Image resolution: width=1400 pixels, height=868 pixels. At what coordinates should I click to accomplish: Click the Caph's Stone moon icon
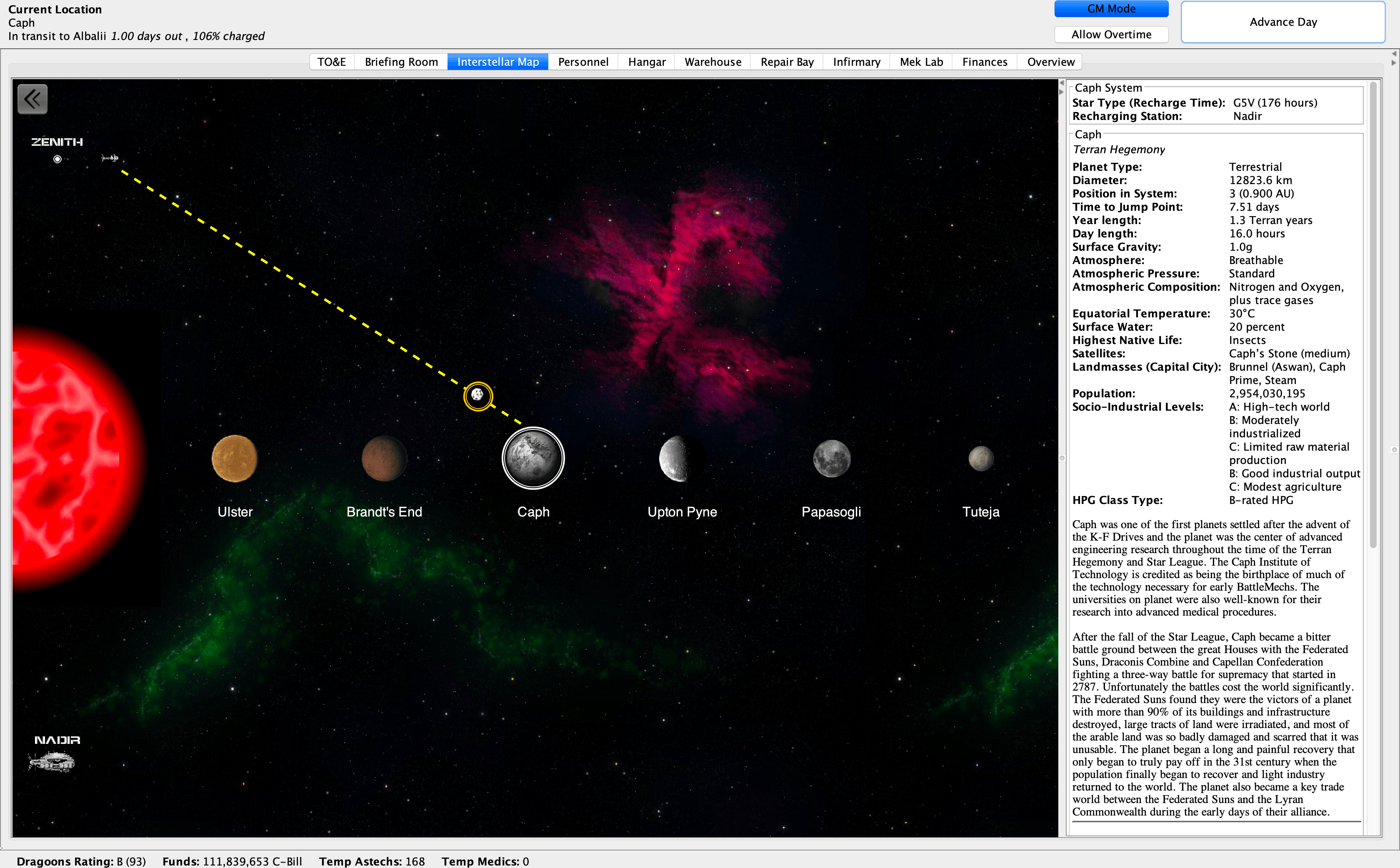tap(478, 396)
